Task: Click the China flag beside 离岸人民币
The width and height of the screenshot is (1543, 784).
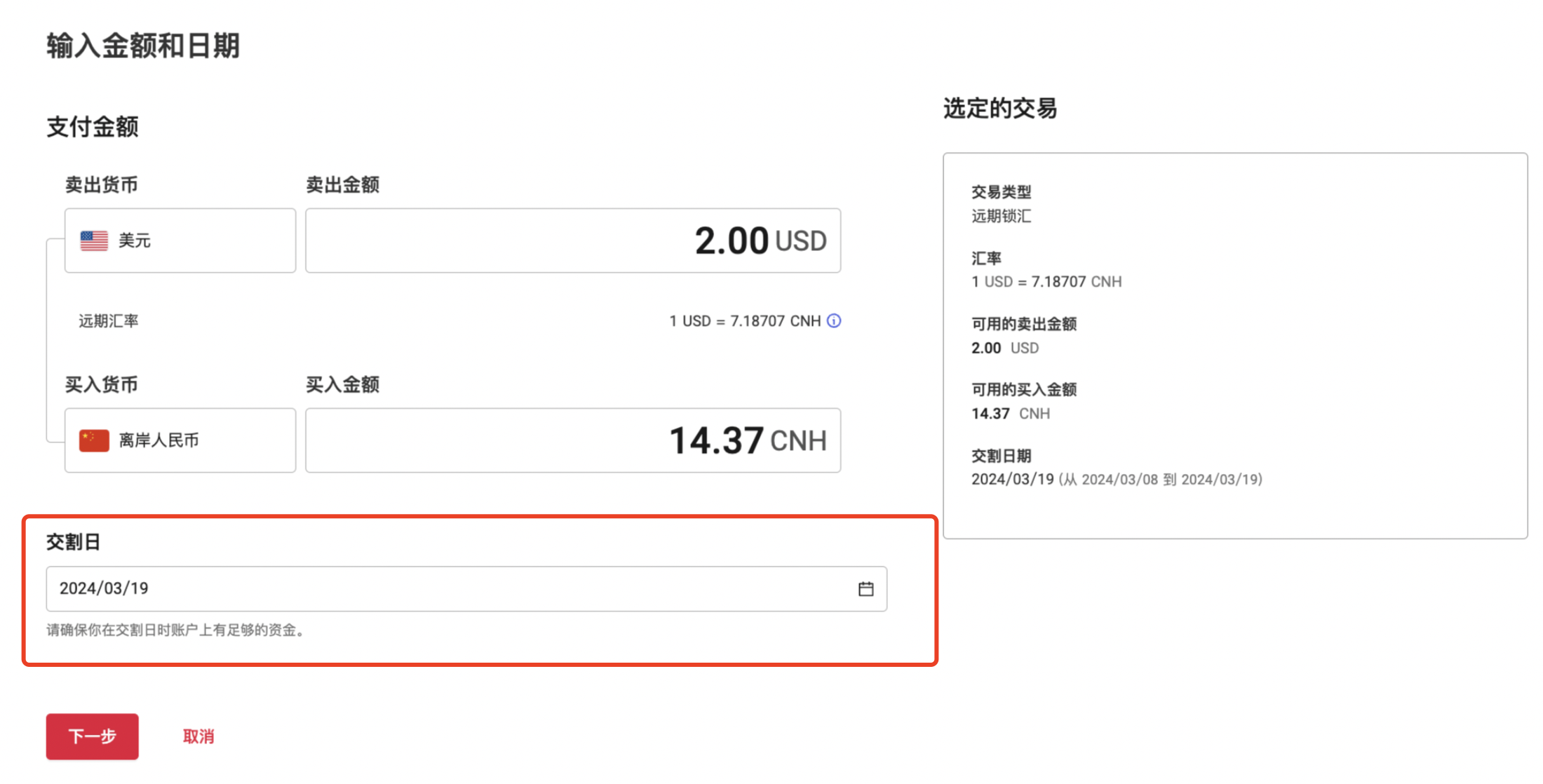Action: pos(93,440)
